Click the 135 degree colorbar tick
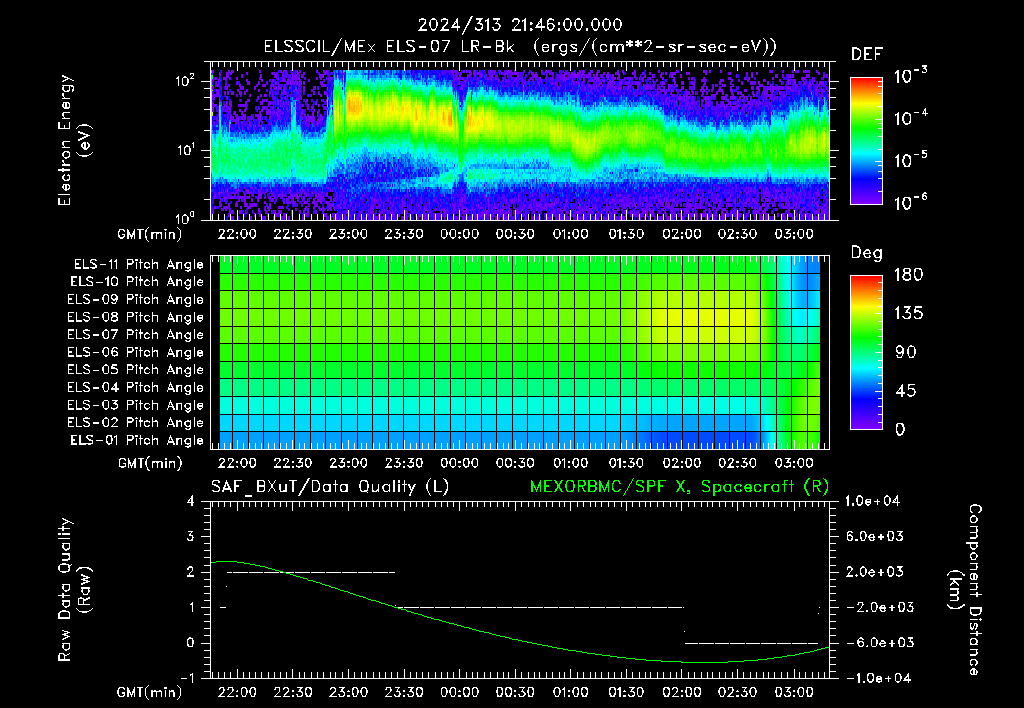This screenshot has width=1024, height=708. point(908,314)
